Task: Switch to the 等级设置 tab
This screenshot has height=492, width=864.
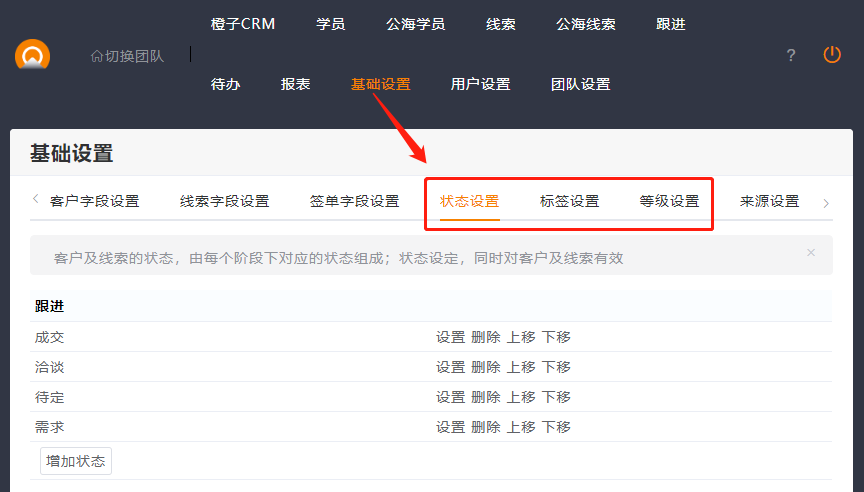Action: tap(669, 201)
